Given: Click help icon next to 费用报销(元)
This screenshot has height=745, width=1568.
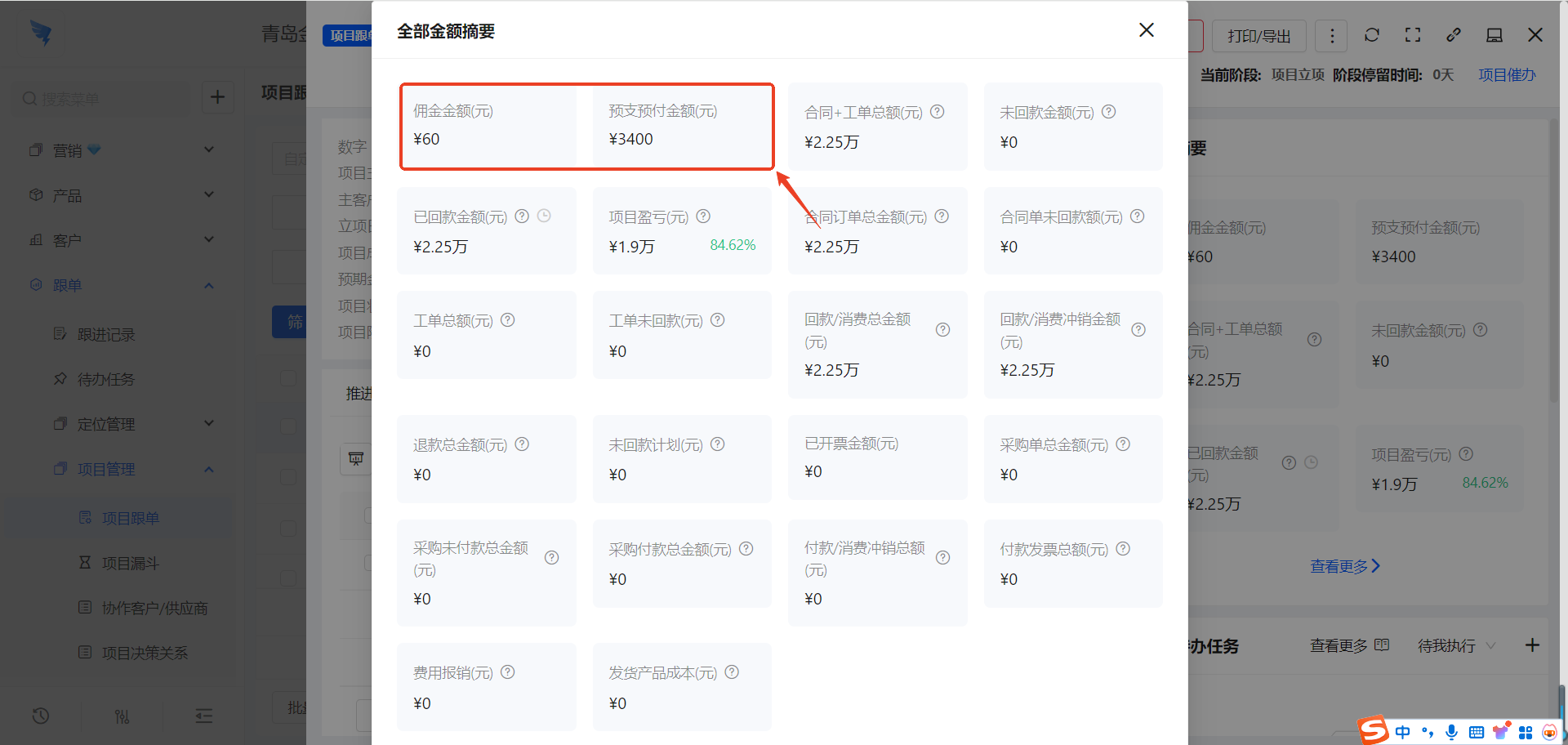Looking at the screenshot, I should click(508, 672).
